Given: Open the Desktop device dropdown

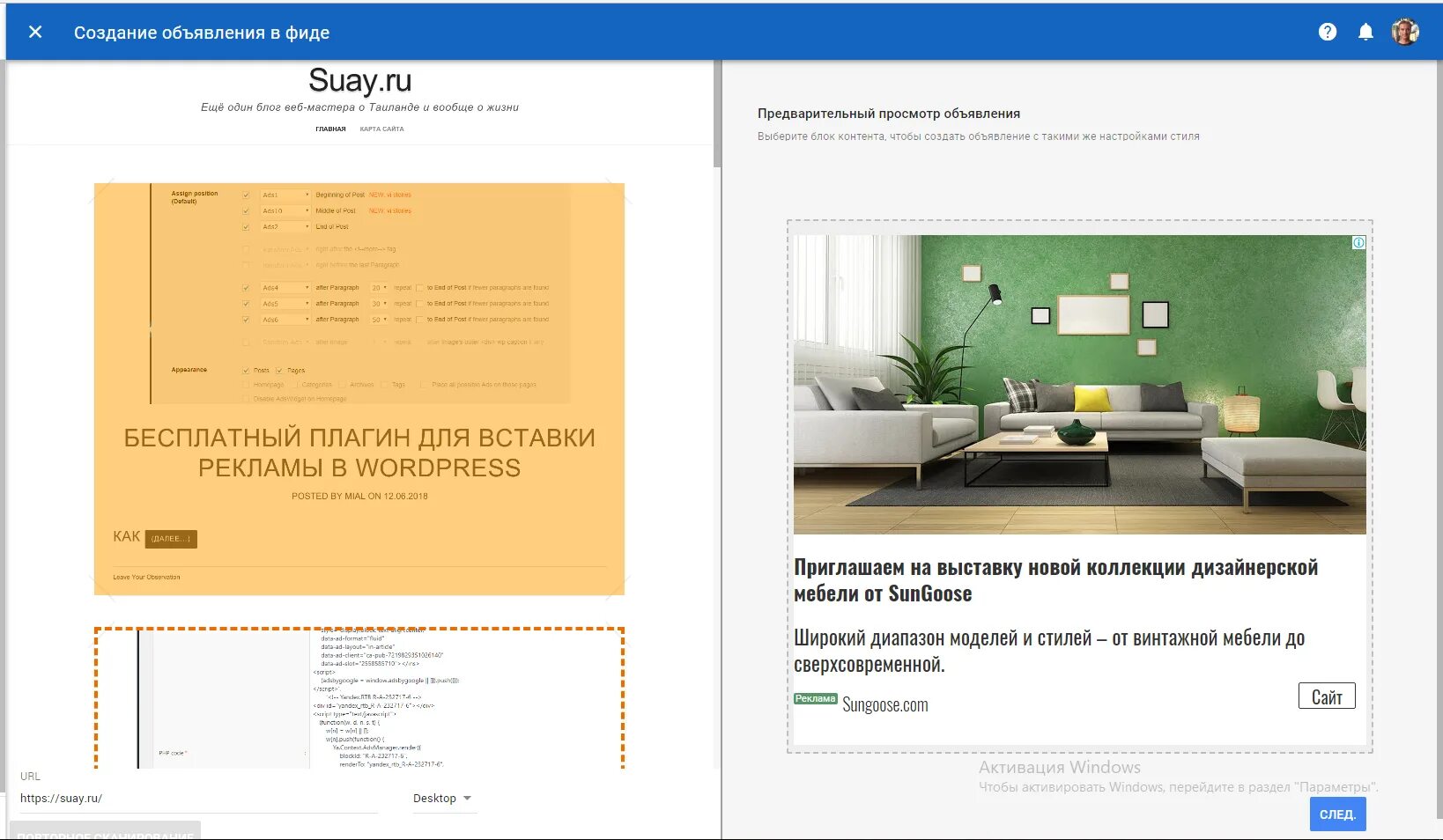Looking at the screenshot, I should [x=442, y=799].
